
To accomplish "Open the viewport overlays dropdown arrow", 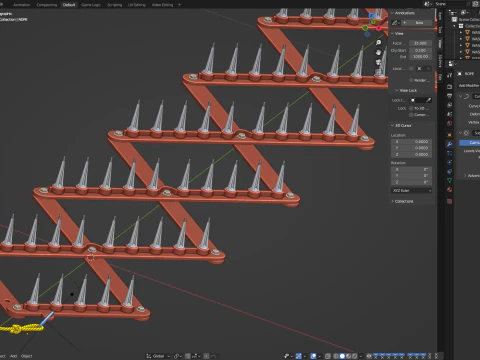I will 319,356.
